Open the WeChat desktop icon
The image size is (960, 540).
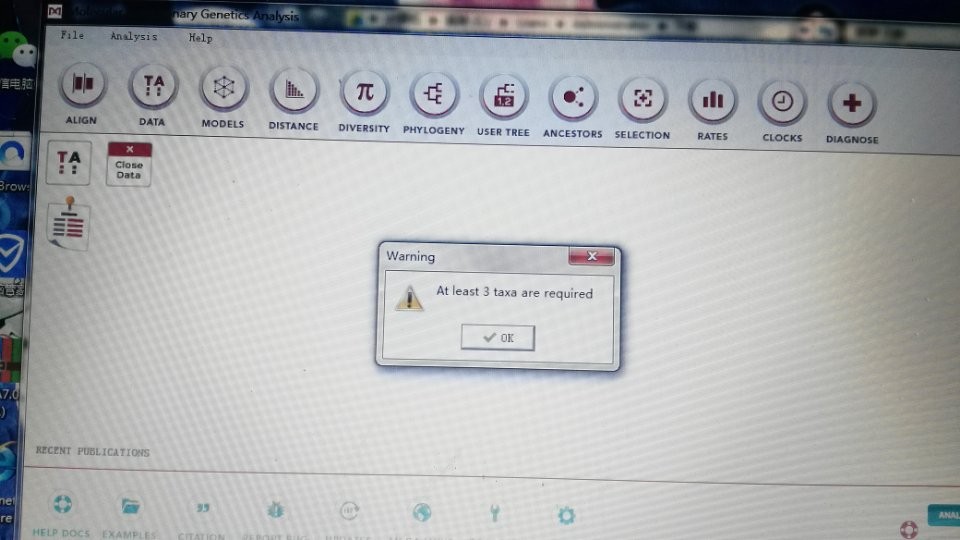pyautogui.click(x=18, y=50)
